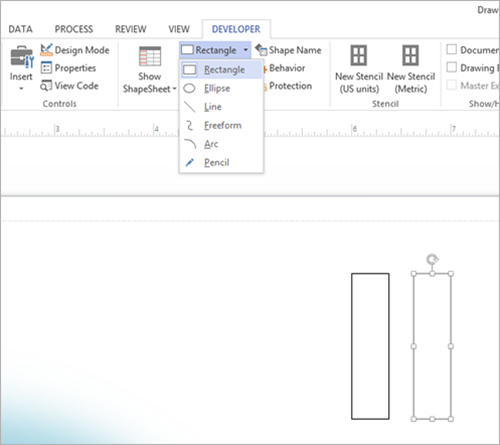500x445 pixels.
Task: Toggle the Document checkbox in Show/Hide
Action: point(451,49)
